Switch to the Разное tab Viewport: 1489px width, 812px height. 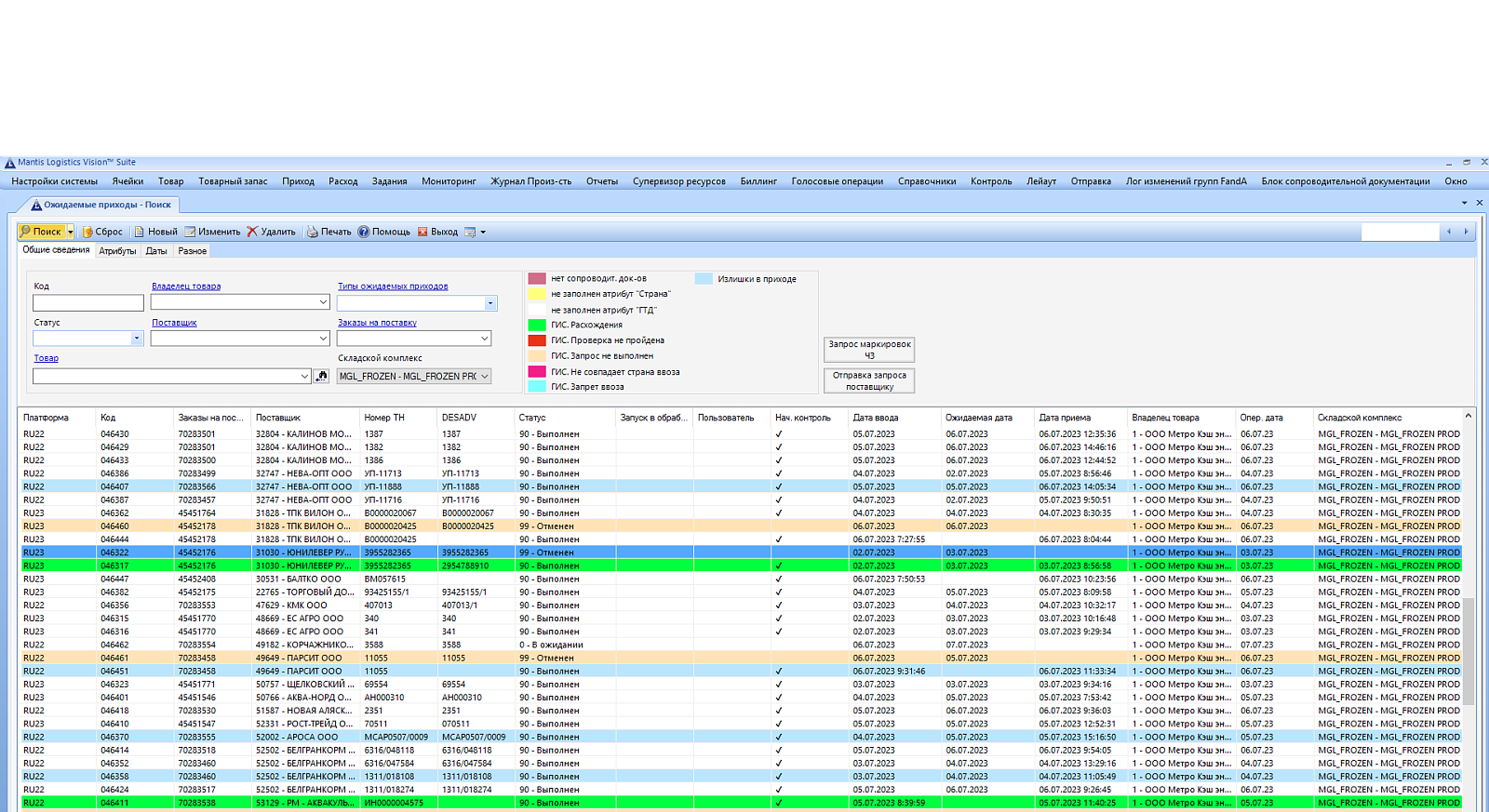coord(192,251)
